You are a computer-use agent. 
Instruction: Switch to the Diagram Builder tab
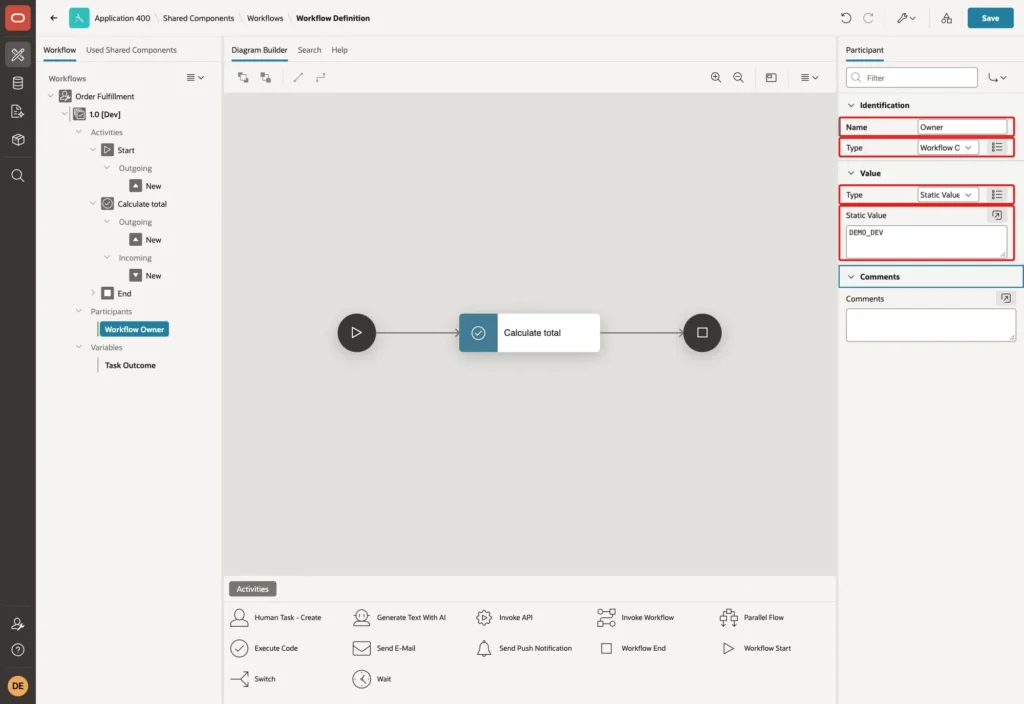click(259, 50)
